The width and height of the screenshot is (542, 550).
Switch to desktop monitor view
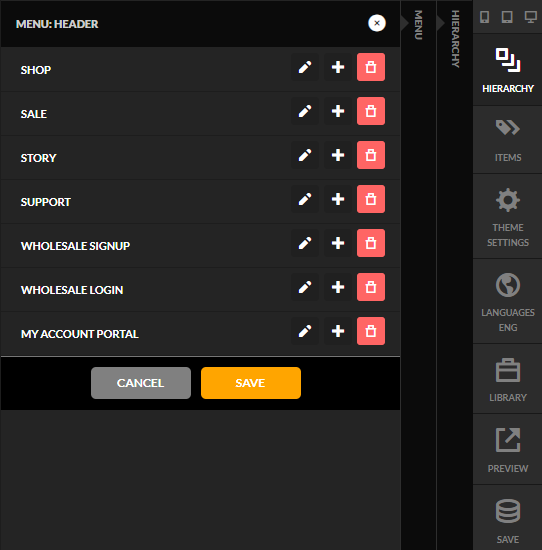(530, 16)
